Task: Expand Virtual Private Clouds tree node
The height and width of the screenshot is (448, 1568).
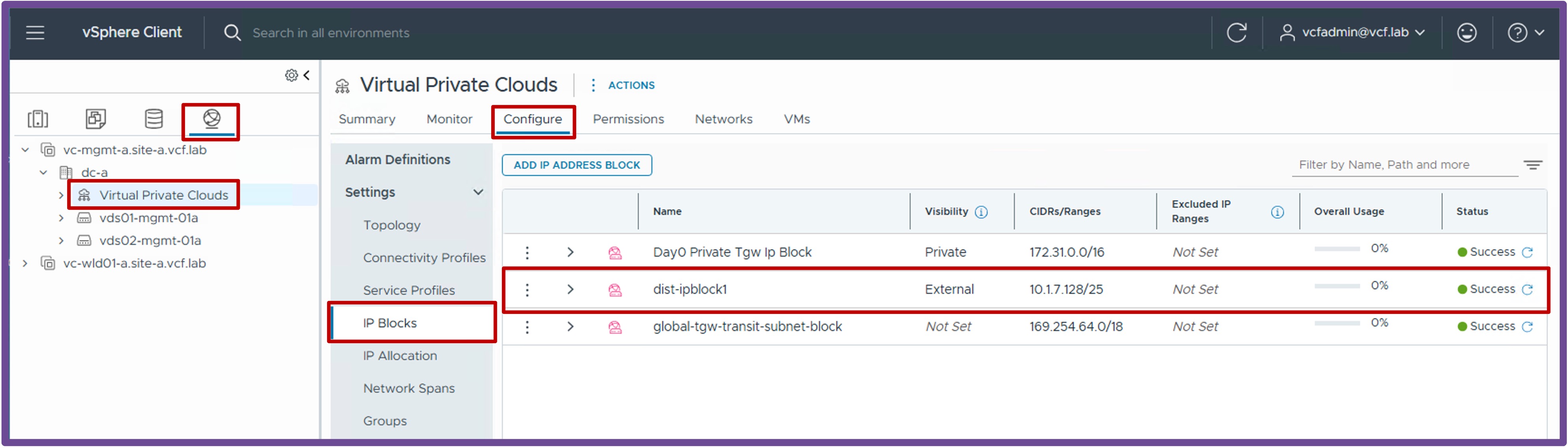Action: [61, 196]
